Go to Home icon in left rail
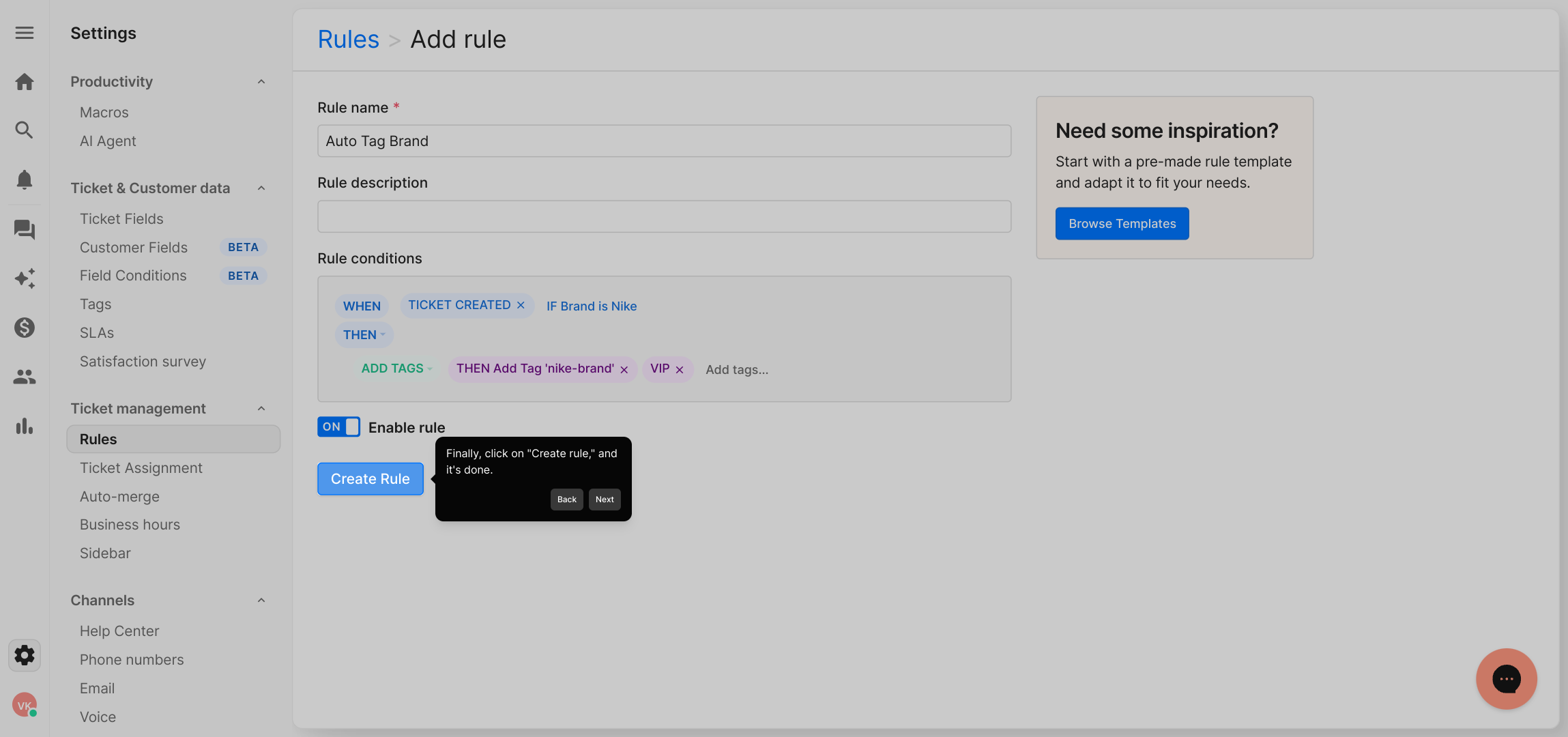1568x737 pixels. 25,82
